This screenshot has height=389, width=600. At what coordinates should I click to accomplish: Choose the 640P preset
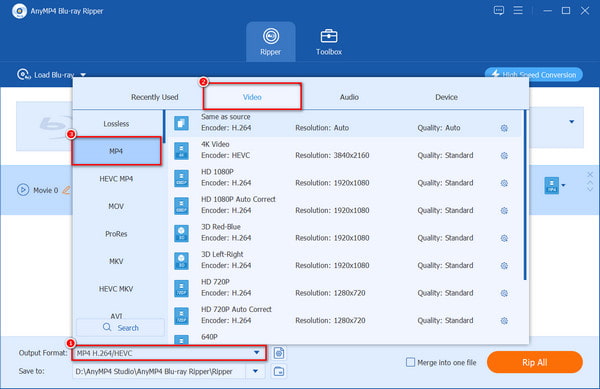209,337
